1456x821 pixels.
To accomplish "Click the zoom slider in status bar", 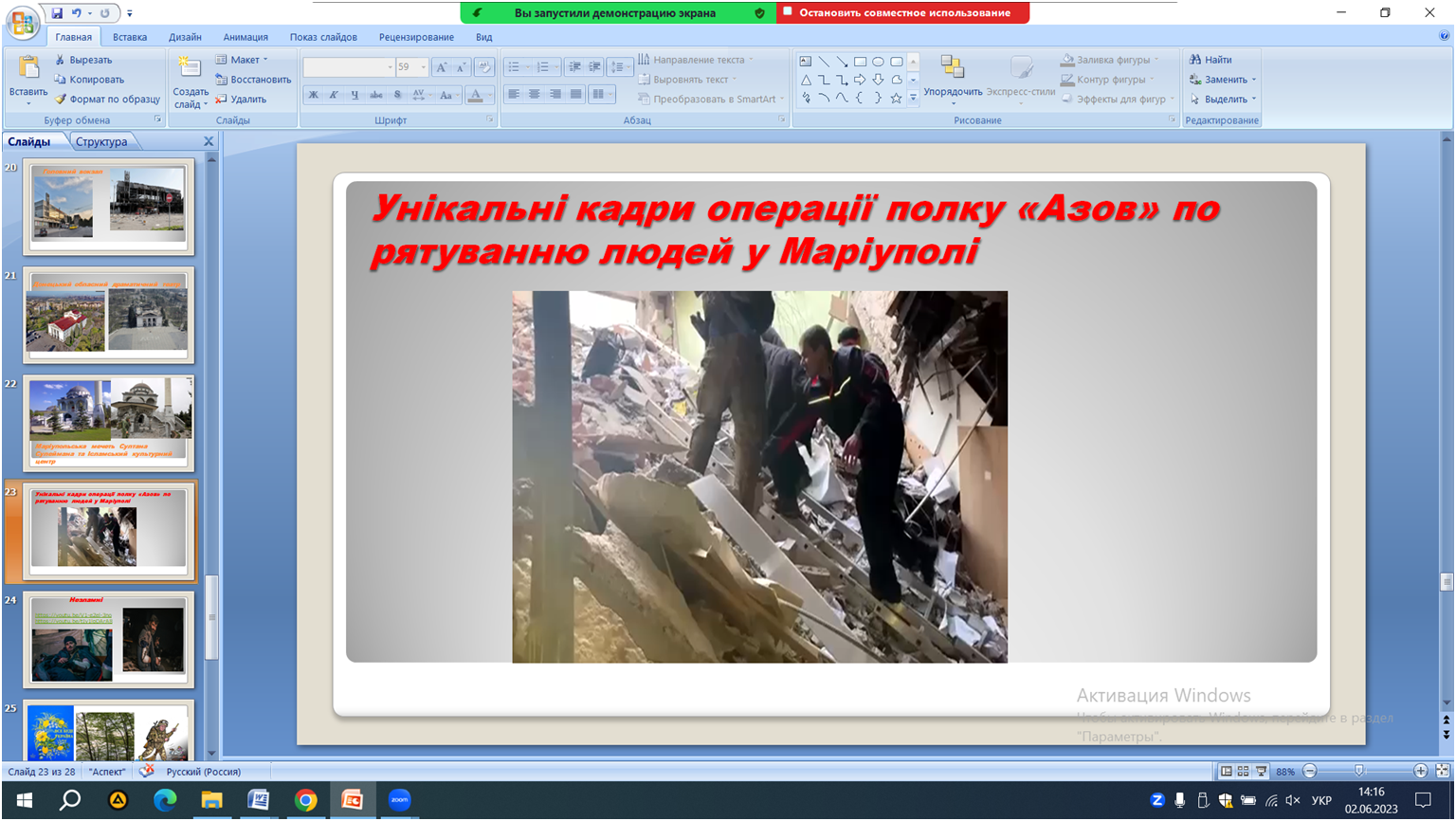I will coord(1359,772).
